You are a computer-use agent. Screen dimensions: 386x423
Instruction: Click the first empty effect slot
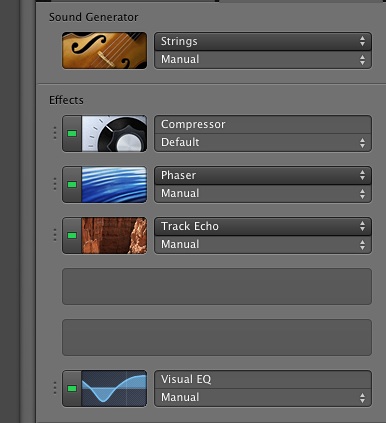[217, 287]
